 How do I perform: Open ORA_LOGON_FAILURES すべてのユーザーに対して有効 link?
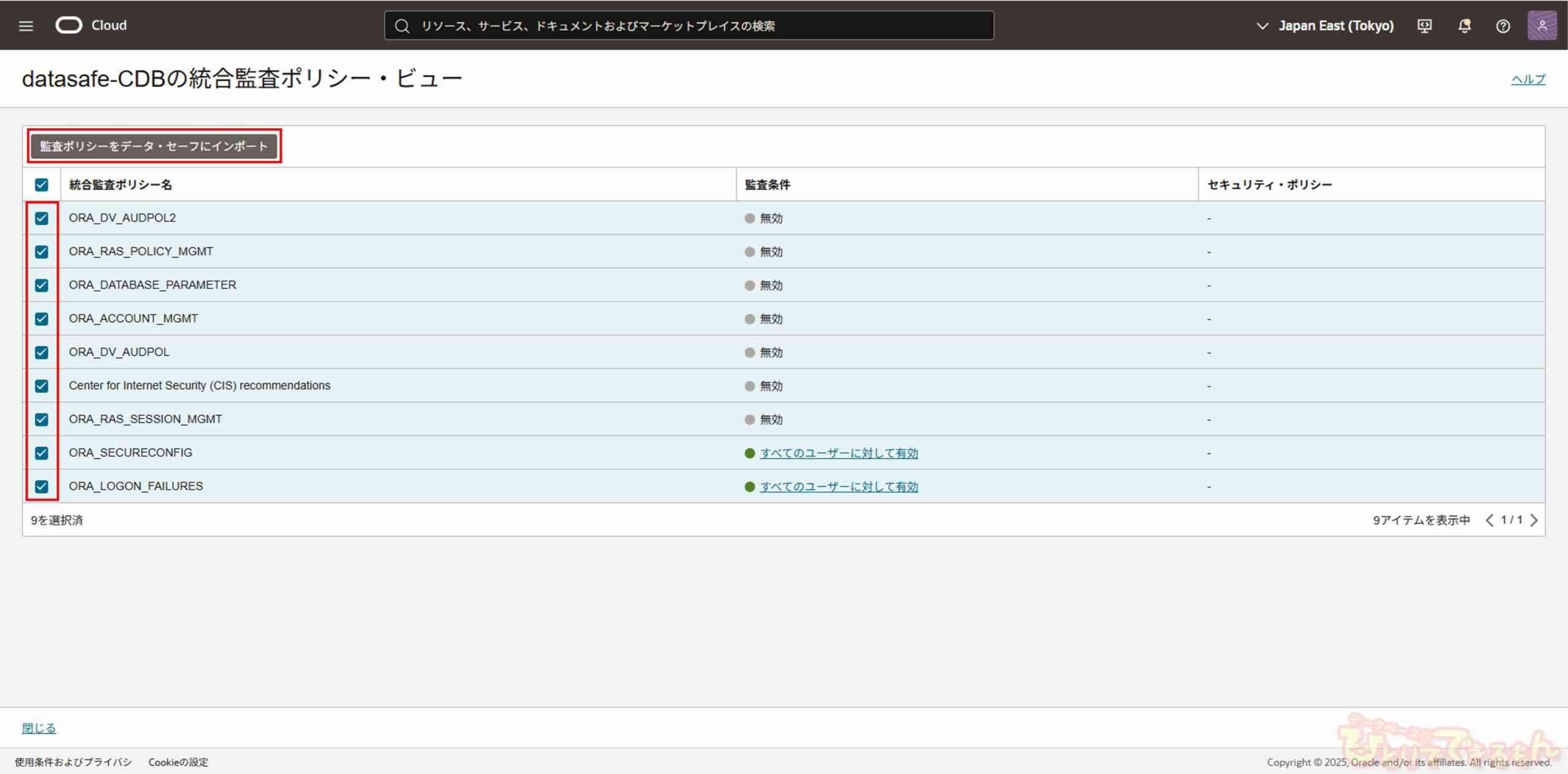[x=839, y=487]
